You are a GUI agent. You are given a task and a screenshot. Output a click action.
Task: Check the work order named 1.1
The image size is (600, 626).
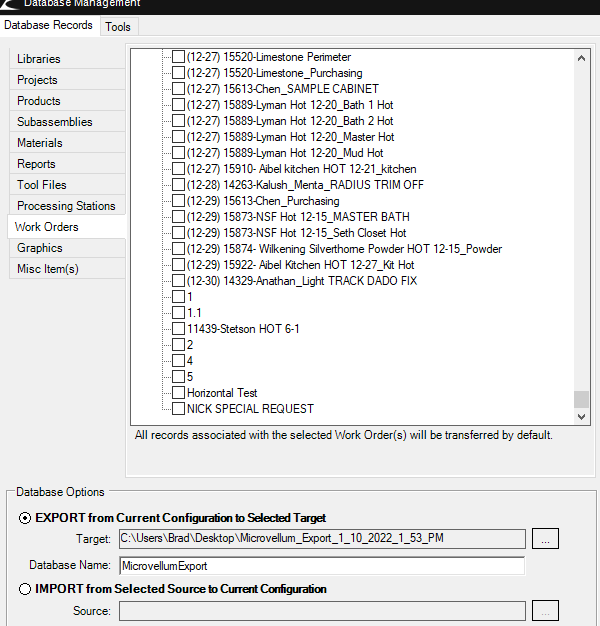coord(178,312)
